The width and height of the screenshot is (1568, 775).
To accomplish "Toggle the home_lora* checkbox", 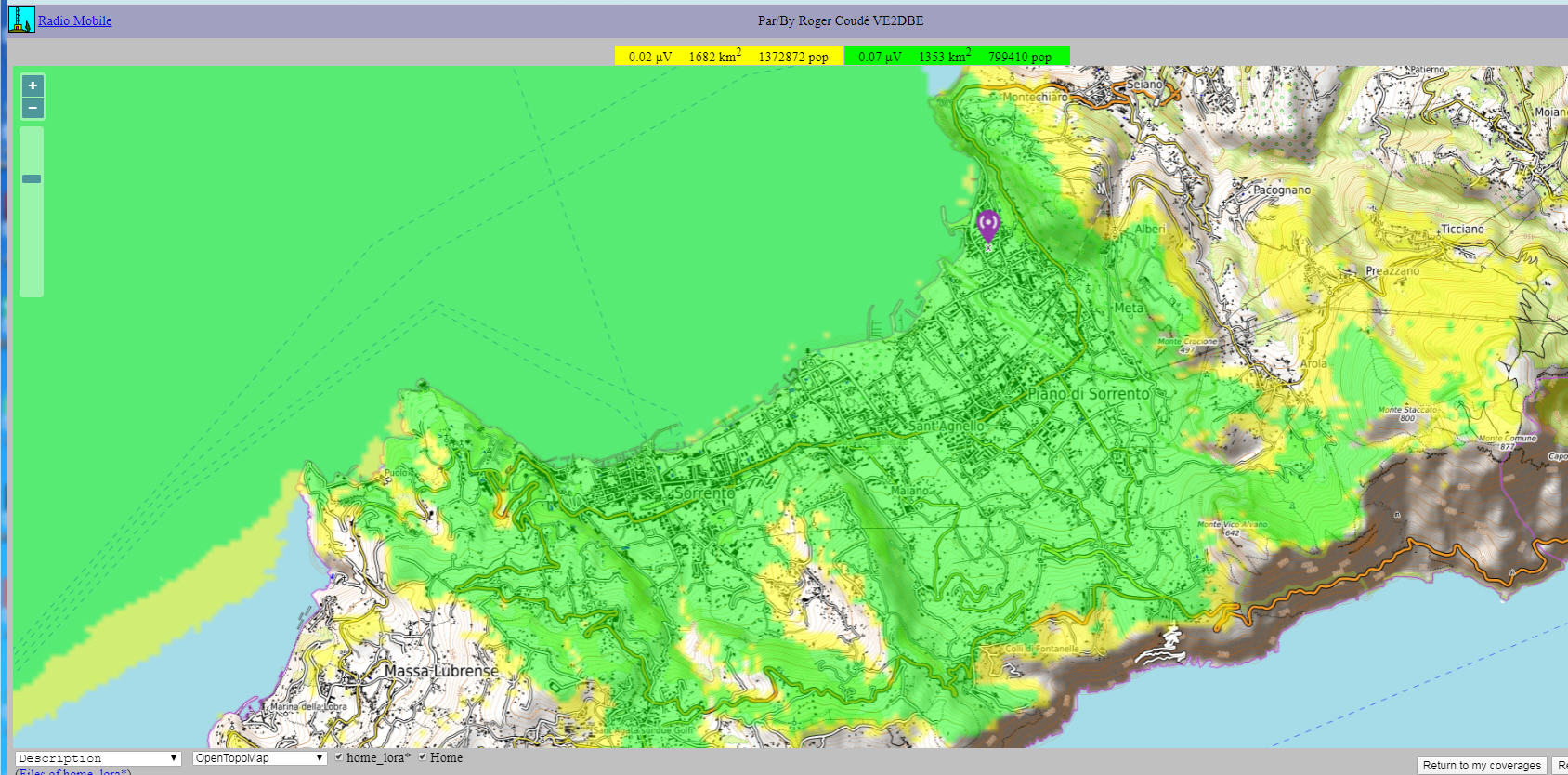I will click(x=339, y=757).
